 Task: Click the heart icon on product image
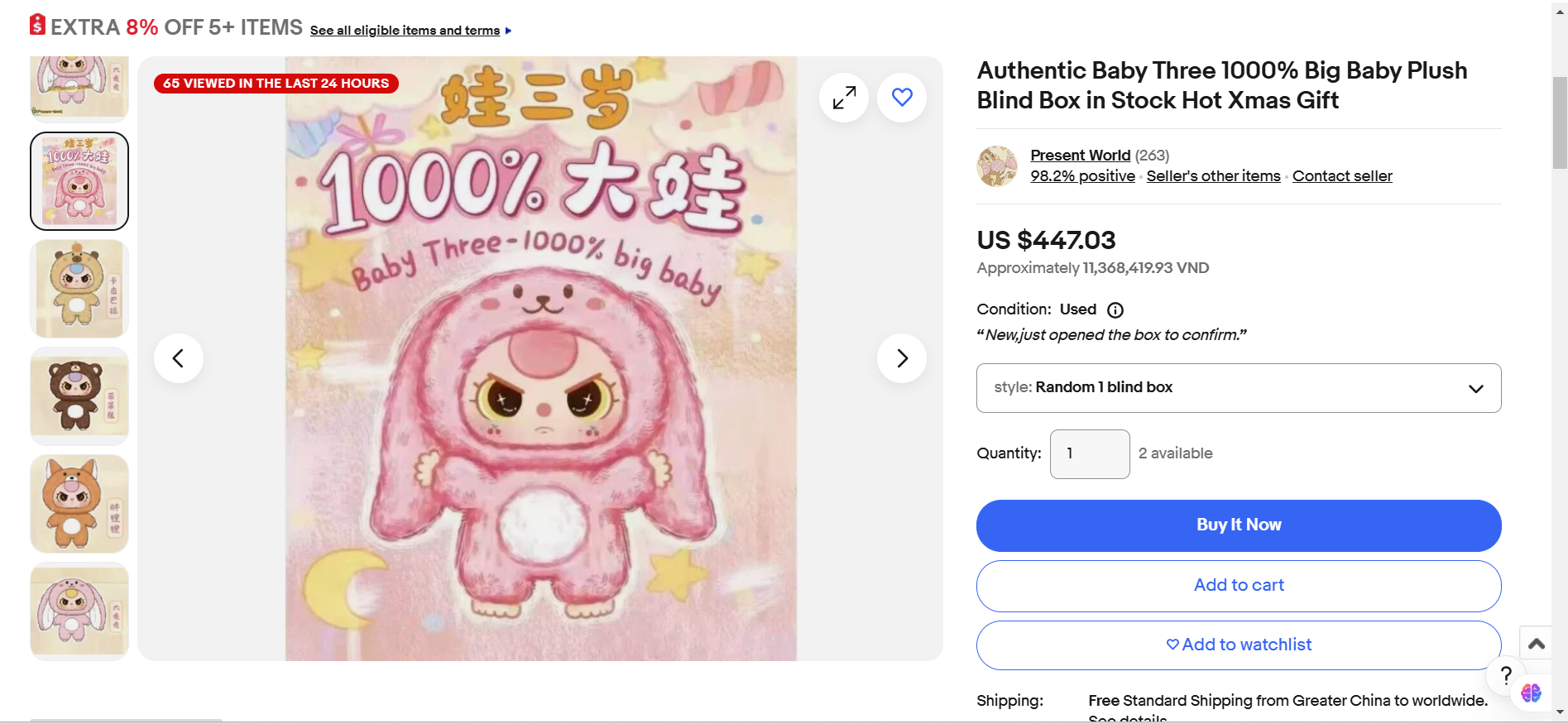tap(902, 98)
